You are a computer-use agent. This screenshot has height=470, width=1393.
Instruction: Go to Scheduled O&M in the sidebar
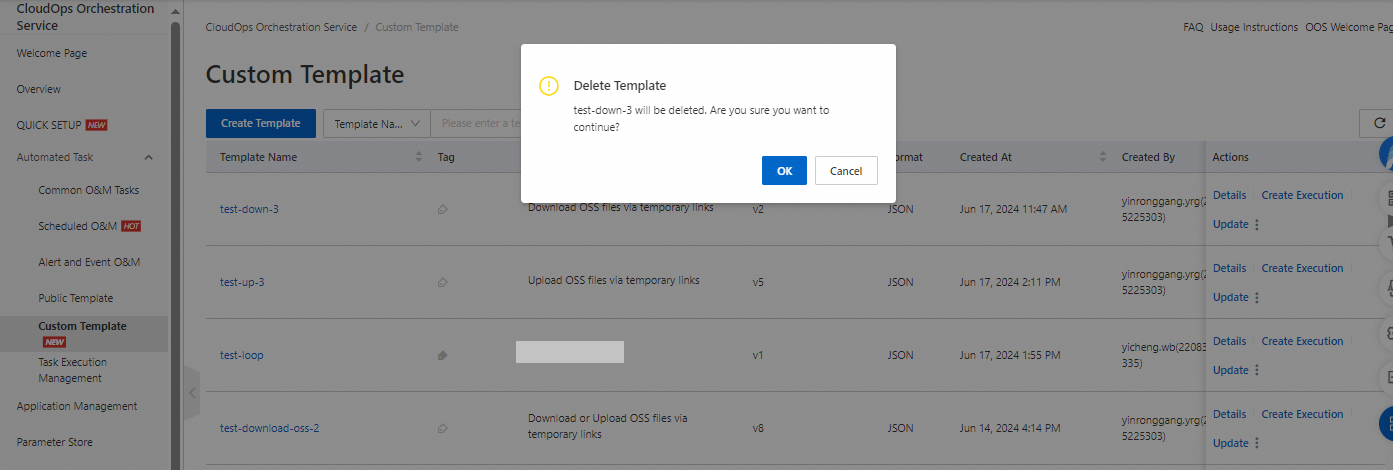[78, 226]
